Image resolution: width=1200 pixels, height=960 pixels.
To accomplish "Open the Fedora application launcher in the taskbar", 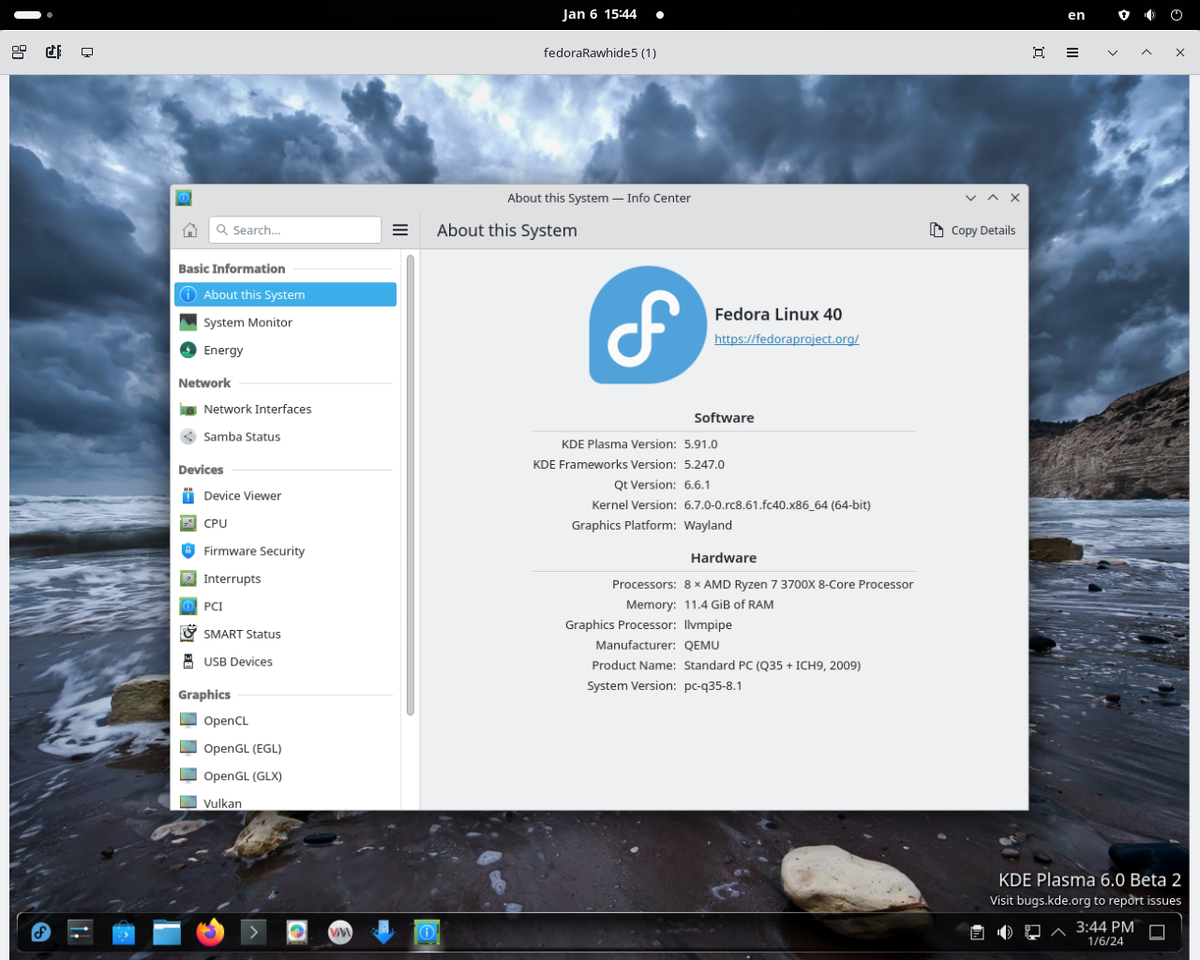I will click(41, 933).
